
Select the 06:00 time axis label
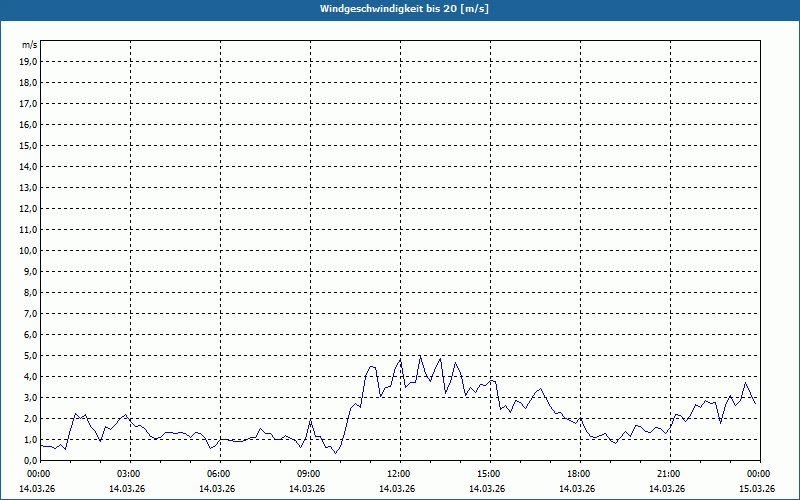219,473
